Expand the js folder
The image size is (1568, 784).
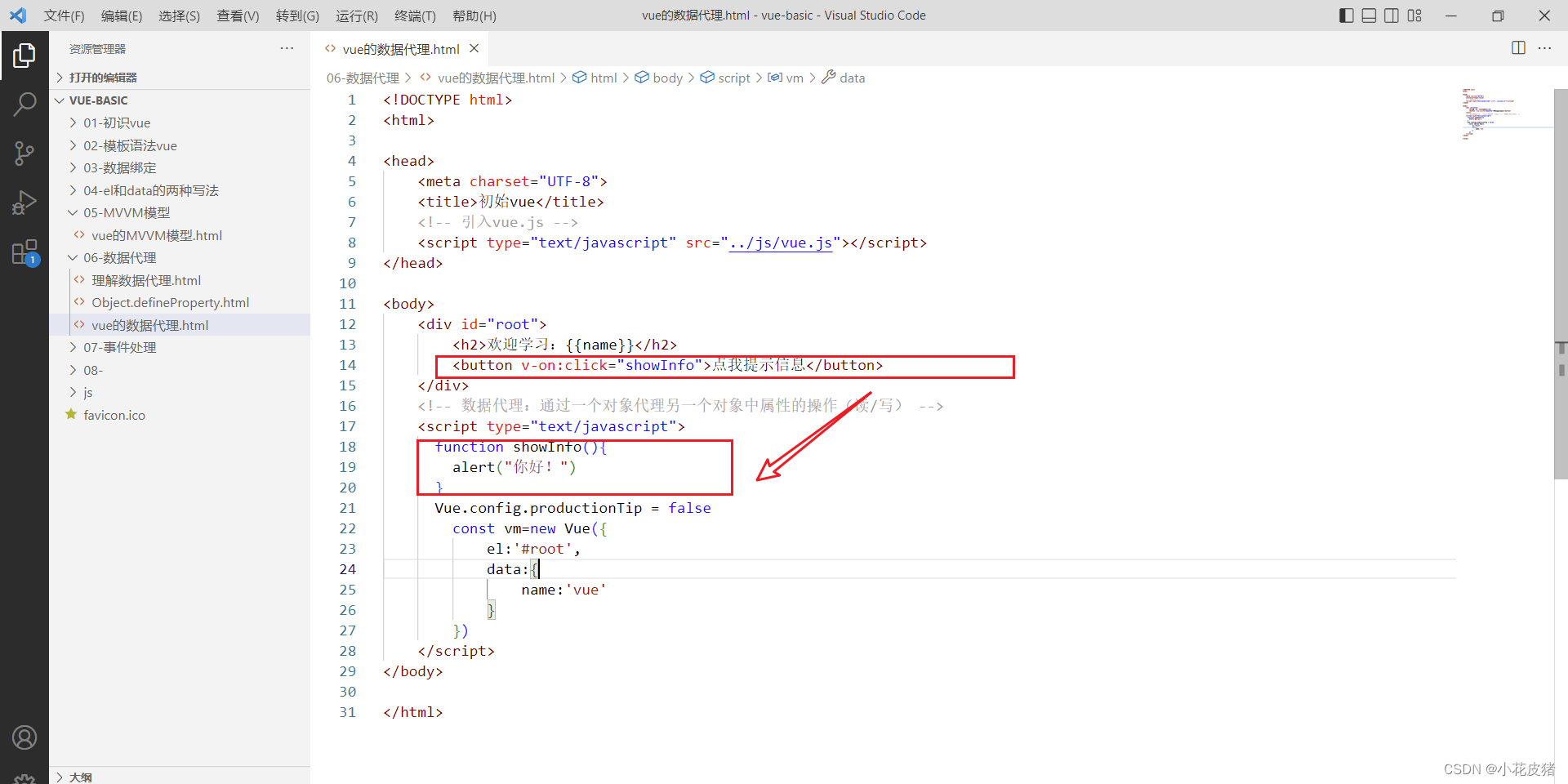[180, 392]
